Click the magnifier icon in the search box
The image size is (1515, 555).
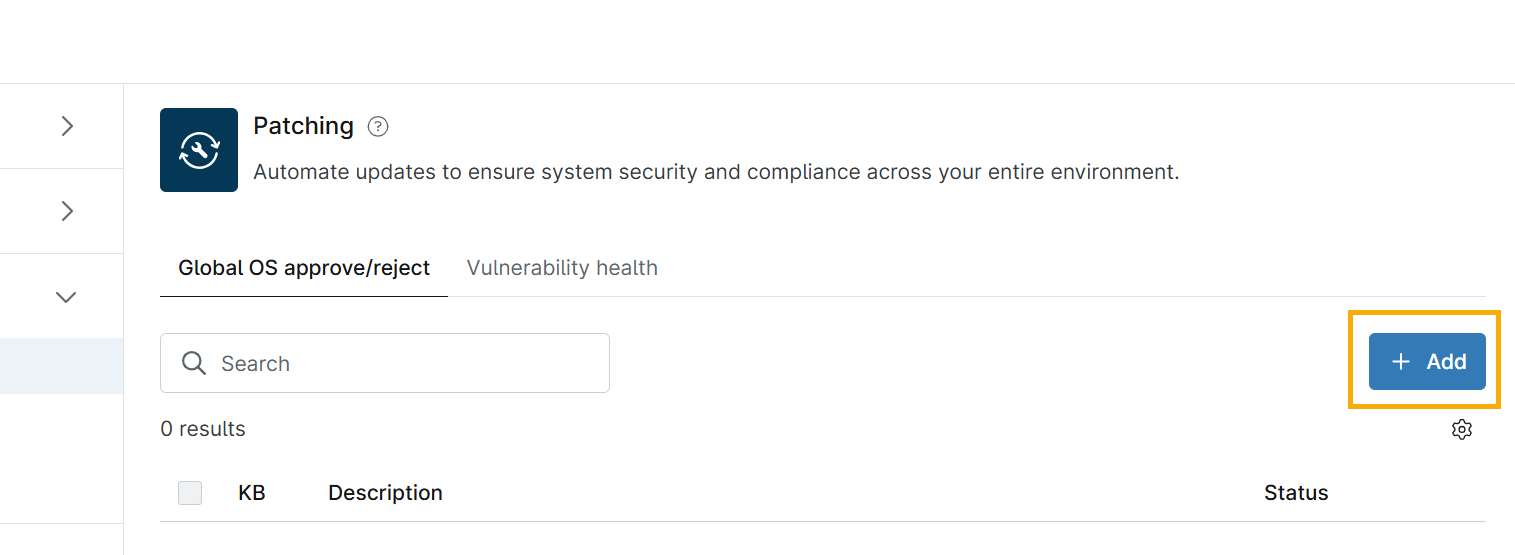click(x=194, y=363)
